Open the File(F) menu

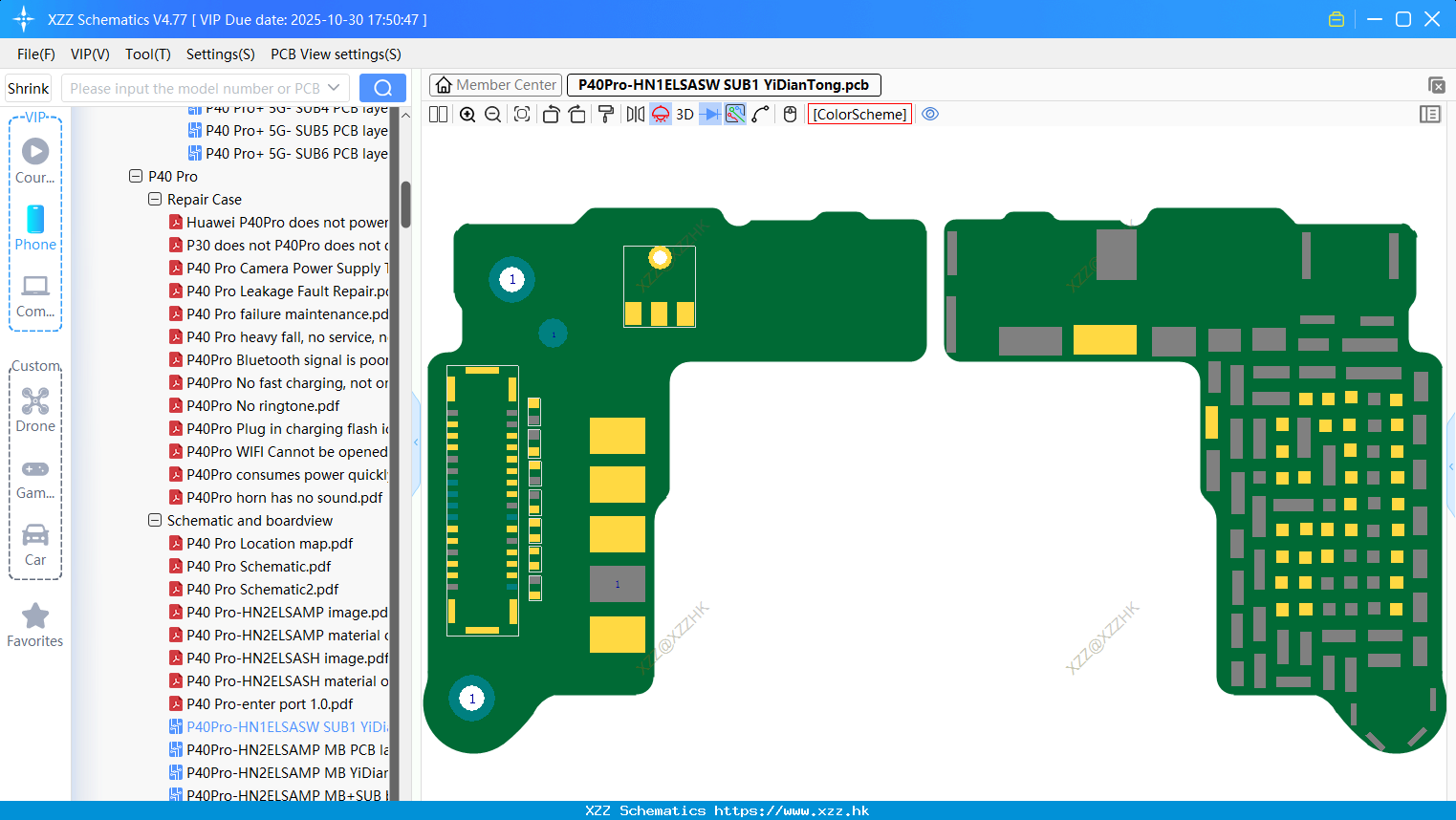click(x=36, y=54)
